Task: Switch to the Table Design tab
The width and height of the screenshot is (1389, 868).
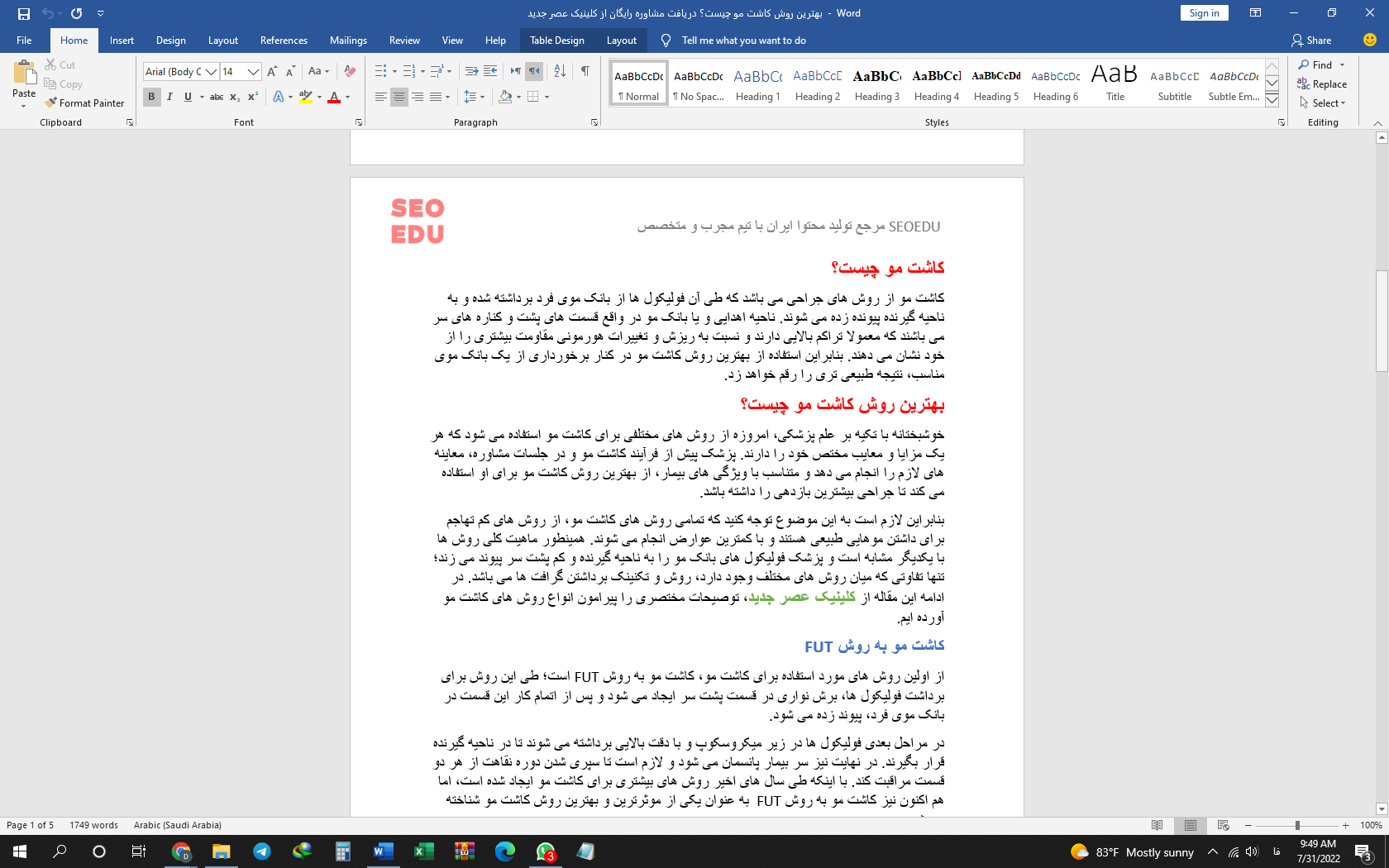Action: point(557,41)
